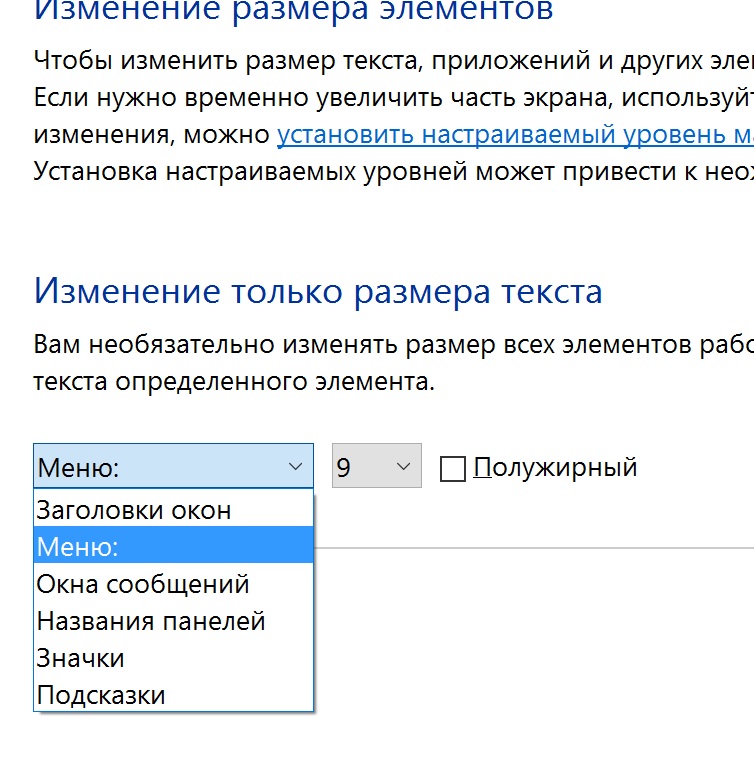
Task: Choose Значки from the element list
Action: [81, 658]
